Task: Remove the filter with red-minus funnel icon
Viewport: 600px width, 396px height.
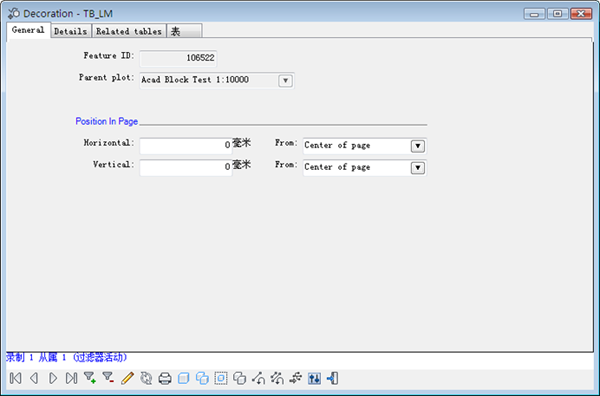Action: (108, 378)
